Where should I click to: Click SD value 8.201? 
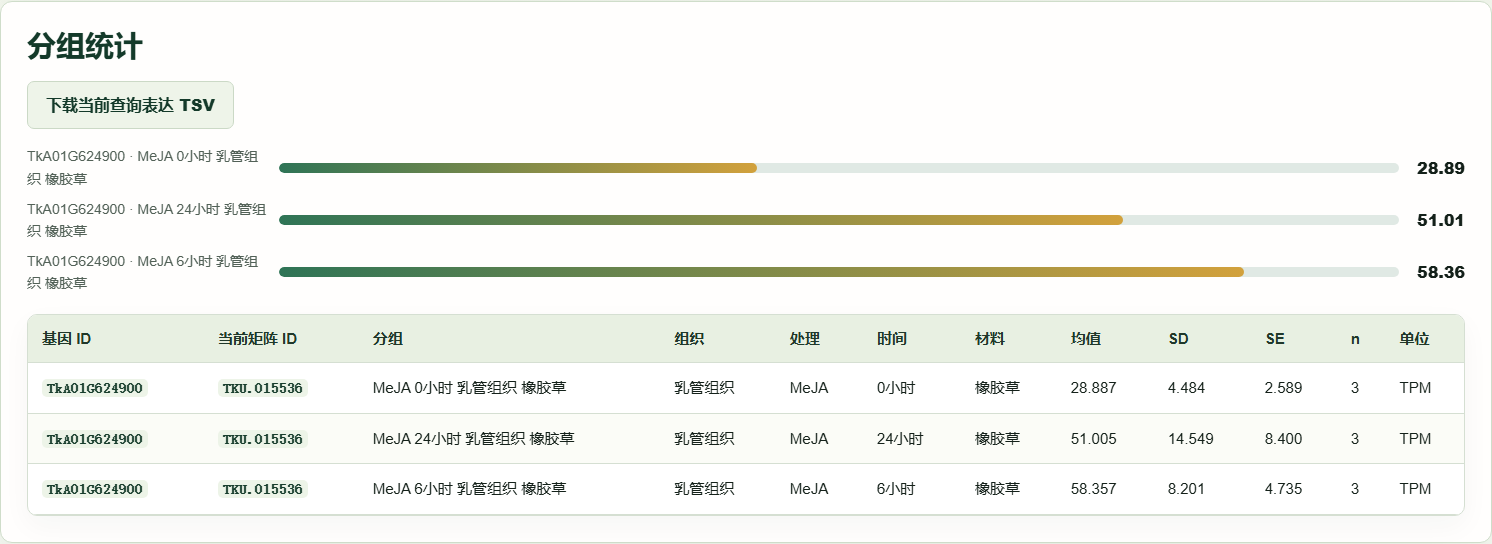(1187, 489)
